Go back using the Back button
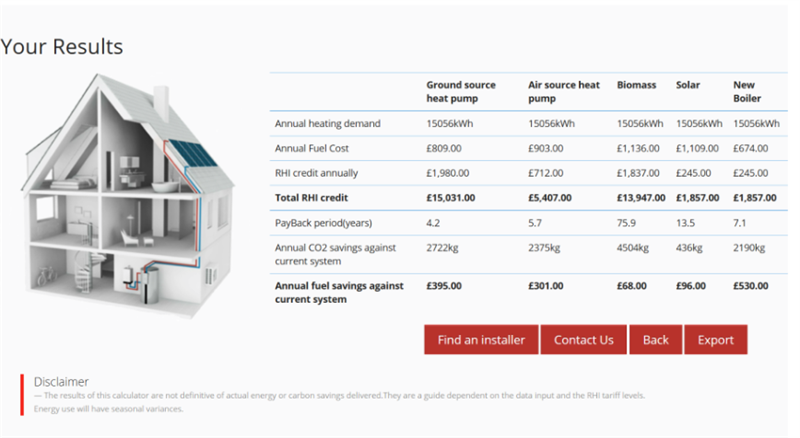Screen dimensions: 800x438 656,340
